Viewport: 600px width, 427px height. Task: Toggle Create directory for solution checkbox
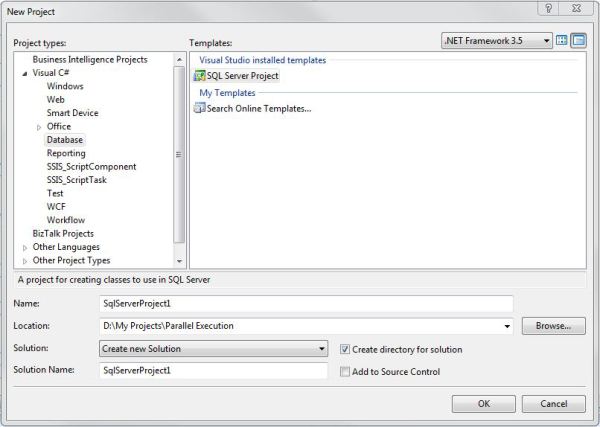[x=345, y=349]
